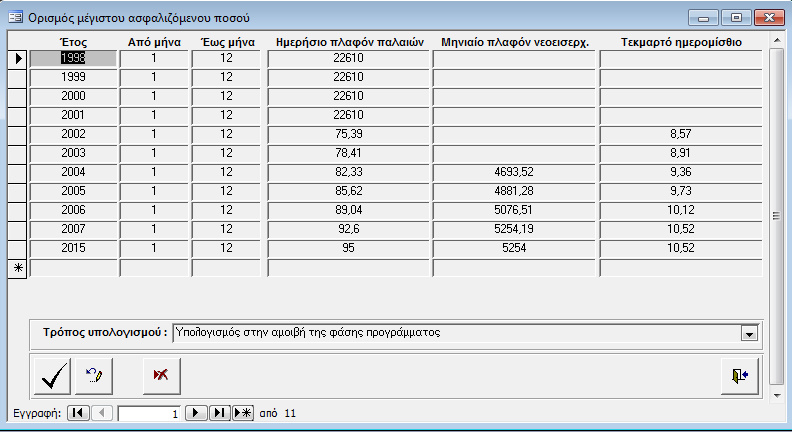Open the form's title bar system icon
Image resolution: width=792 pixels, height=432 pixels.
click(16, 17)
